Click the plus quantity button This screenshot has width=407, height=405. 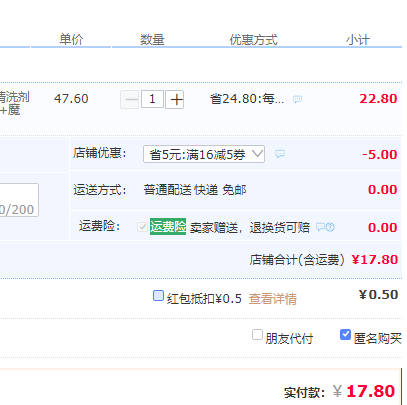pyautogui.click(x=175, y=99)
